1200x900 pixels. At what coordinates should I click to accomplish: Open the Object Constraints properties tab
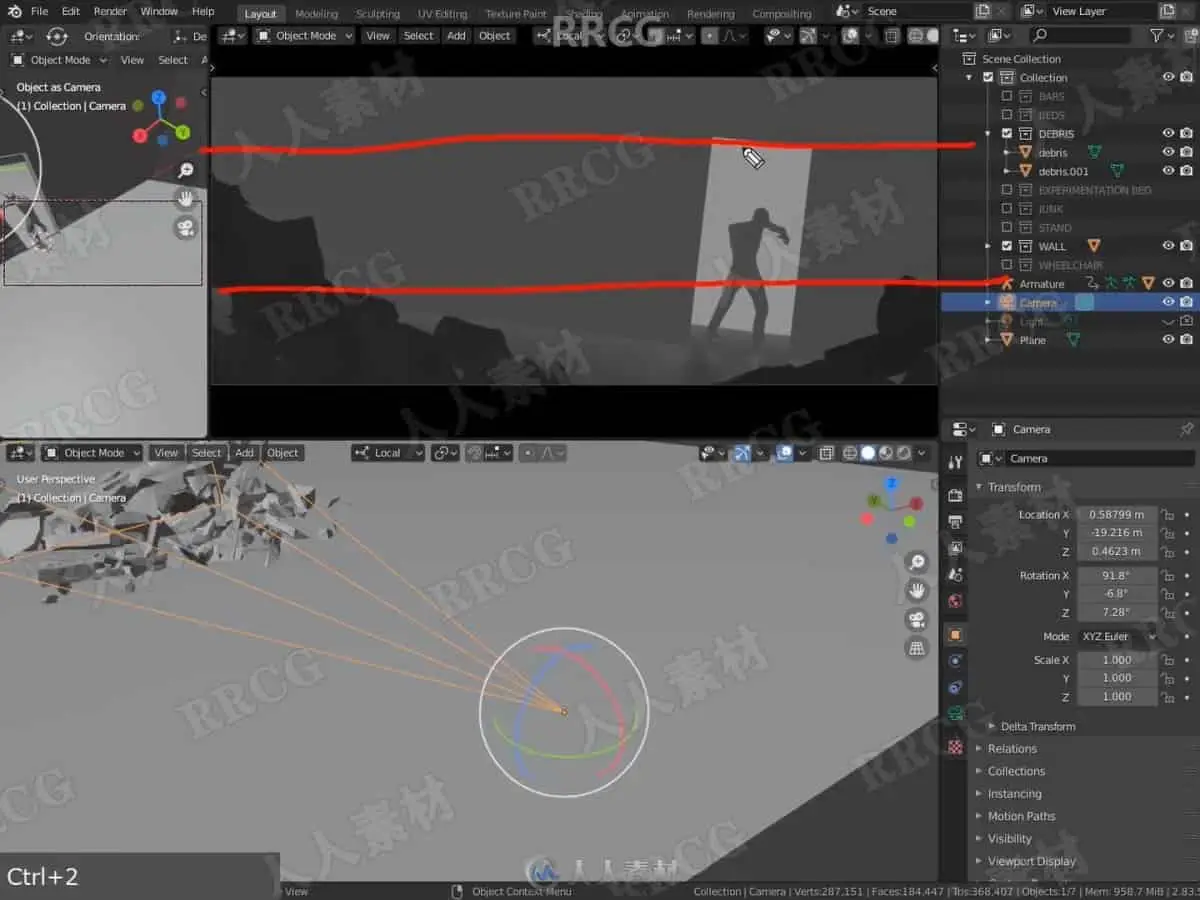pos(955,687)
